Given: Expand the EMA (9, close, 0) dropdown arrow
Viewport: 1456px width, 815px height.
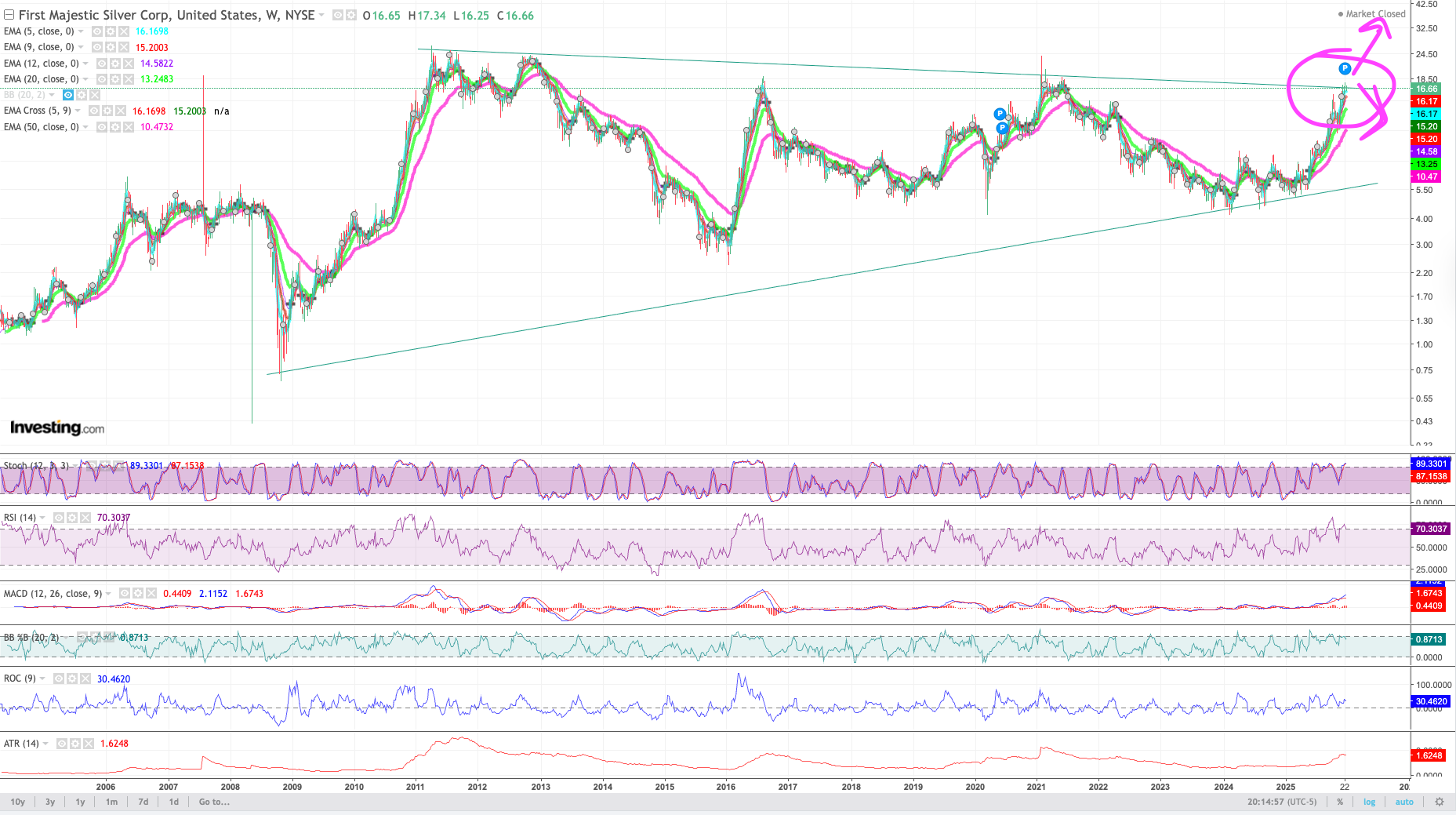Looking at the screenshot, I should (81, 47).
